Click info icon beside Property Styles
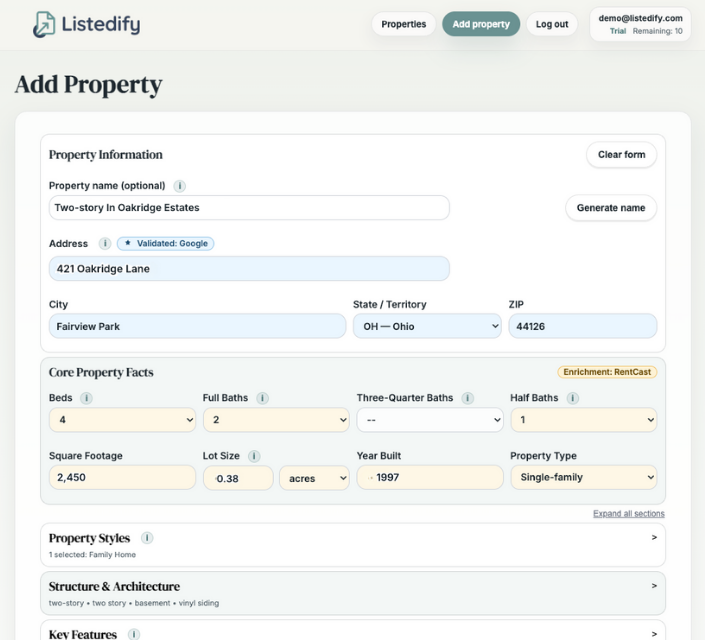This screenshot has height=640, width=705. tap(147, 538)
